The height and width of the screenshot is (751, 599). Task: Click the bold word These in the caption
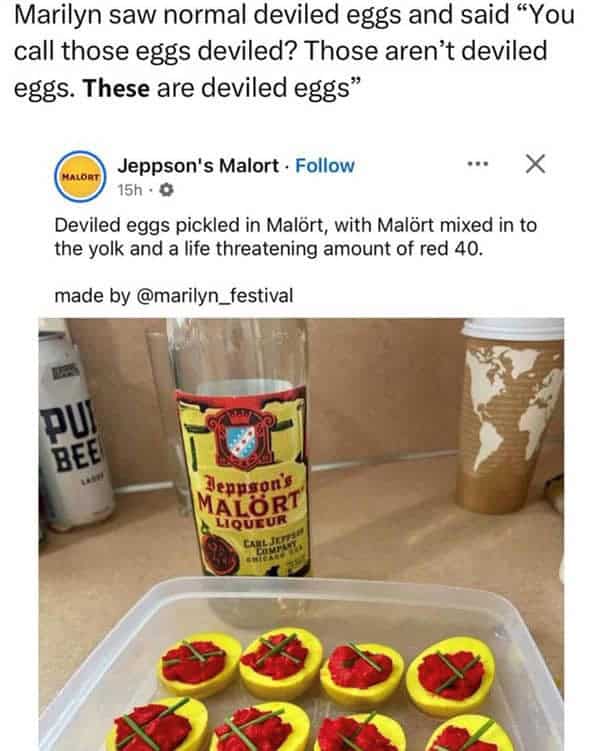(x=116, y=89)
